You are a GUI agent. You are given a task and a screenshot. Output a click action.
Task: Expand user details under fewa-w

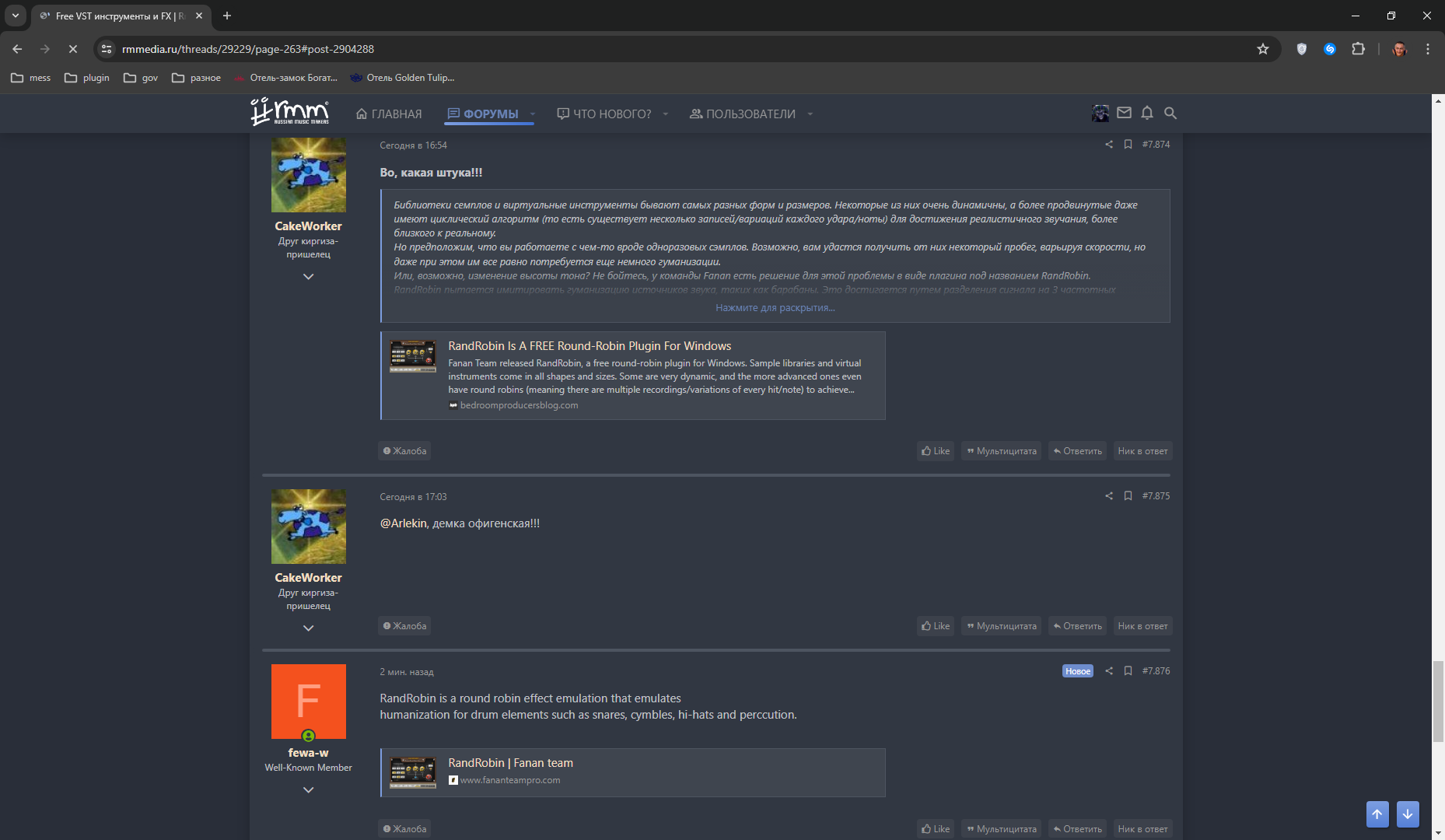pyautogui.click(x=309, y=790)
